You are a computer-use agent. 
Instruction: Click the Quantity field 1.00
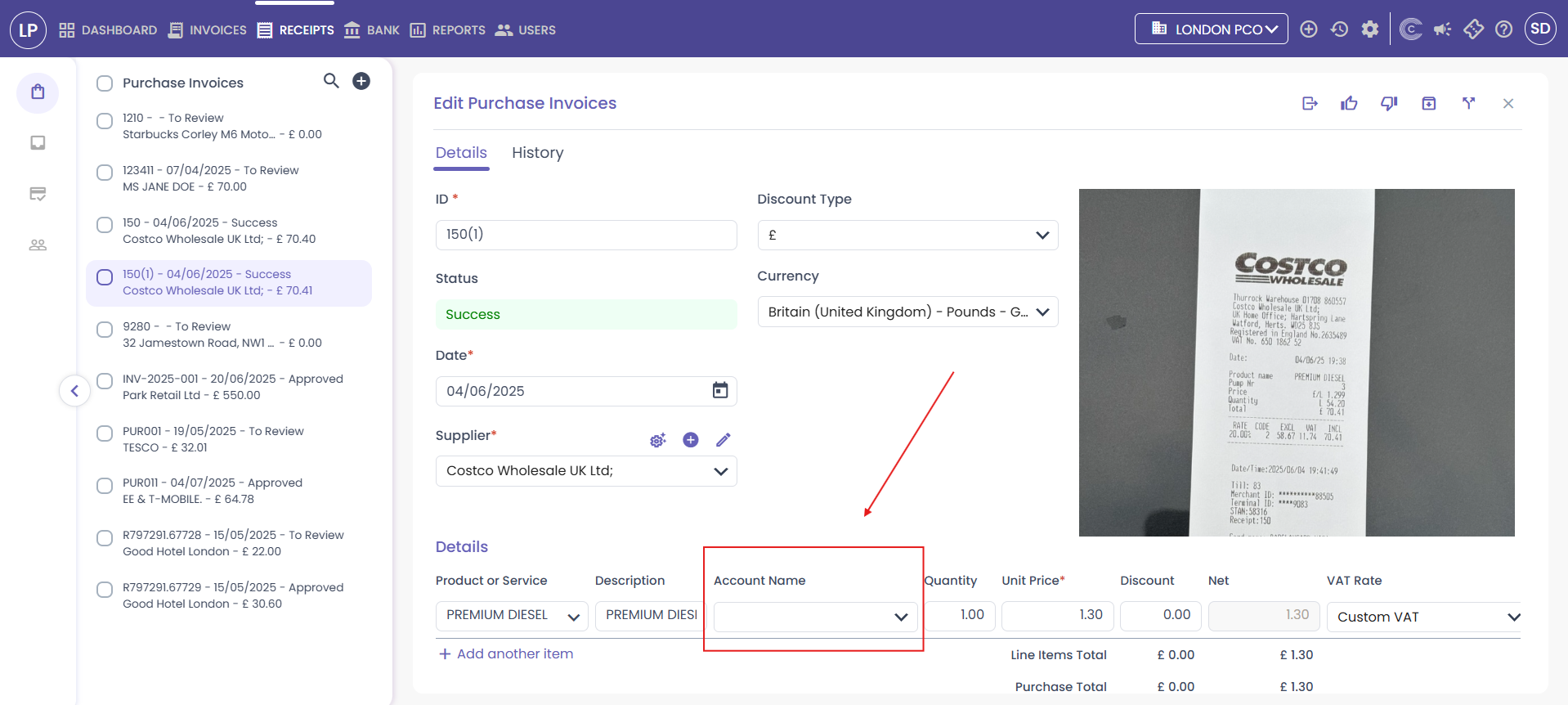[x=959, y=615]
